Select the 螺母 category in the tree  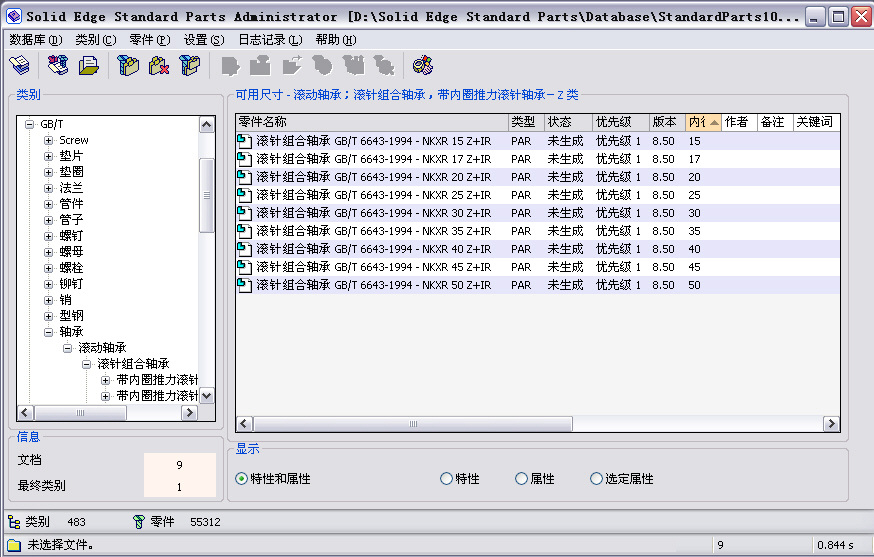click(x=71, y=252)
